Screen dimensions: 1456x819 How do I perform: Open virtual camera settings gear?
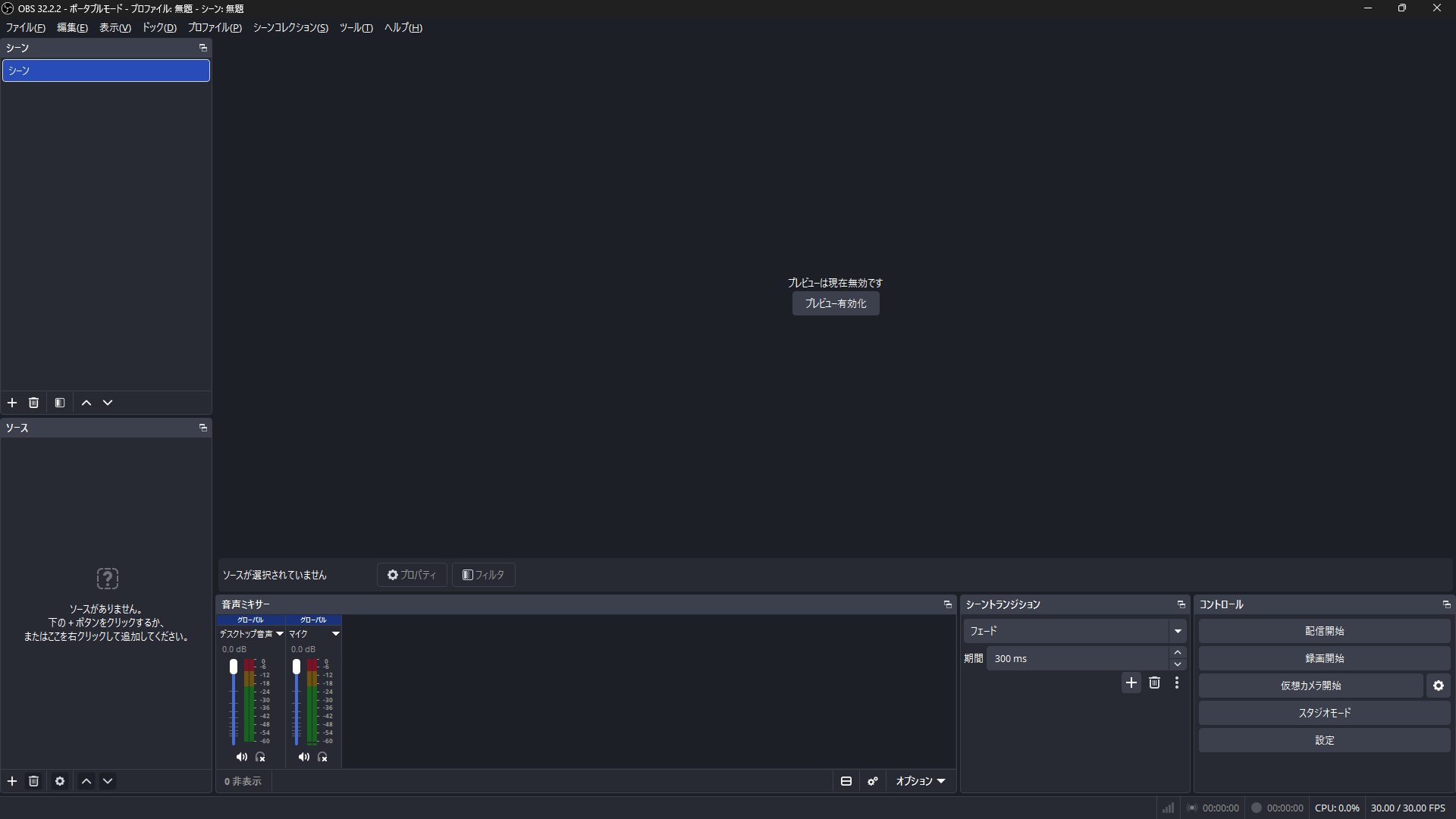[1439, 686]
